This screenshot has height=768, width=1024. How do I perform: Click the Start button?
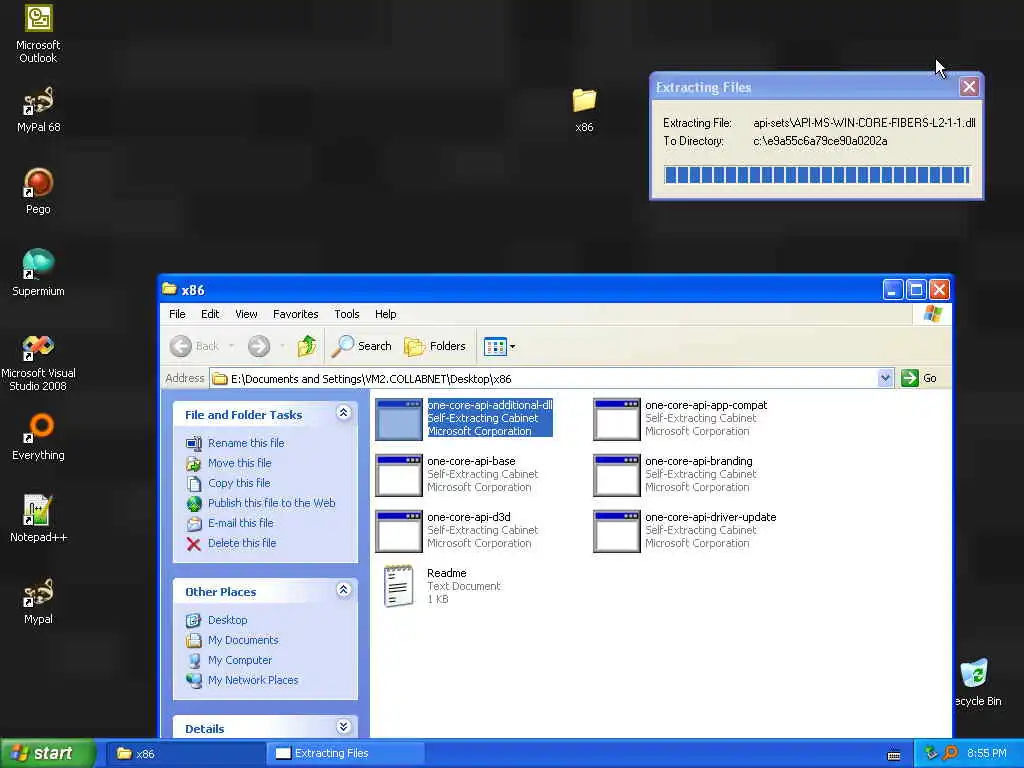pyautogui.click(x=47, y=754)
